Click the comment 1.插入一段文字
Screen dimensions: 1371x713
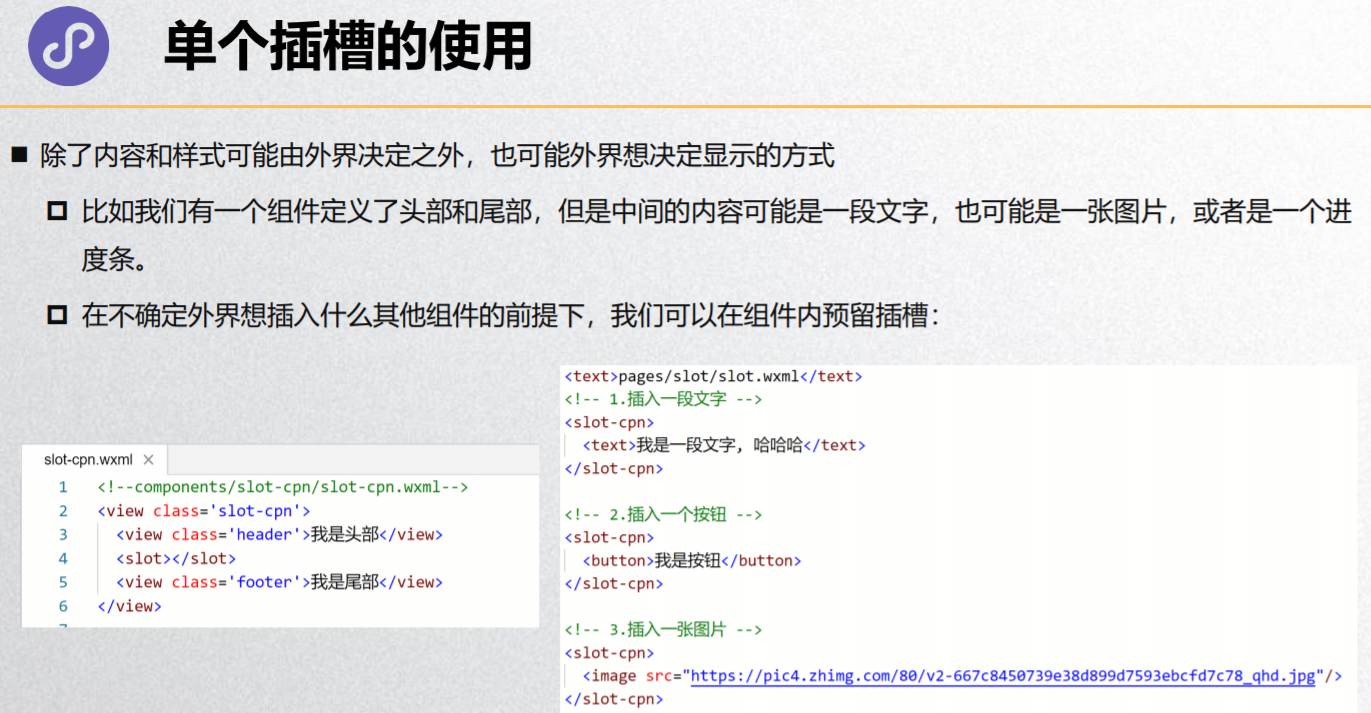663,399
